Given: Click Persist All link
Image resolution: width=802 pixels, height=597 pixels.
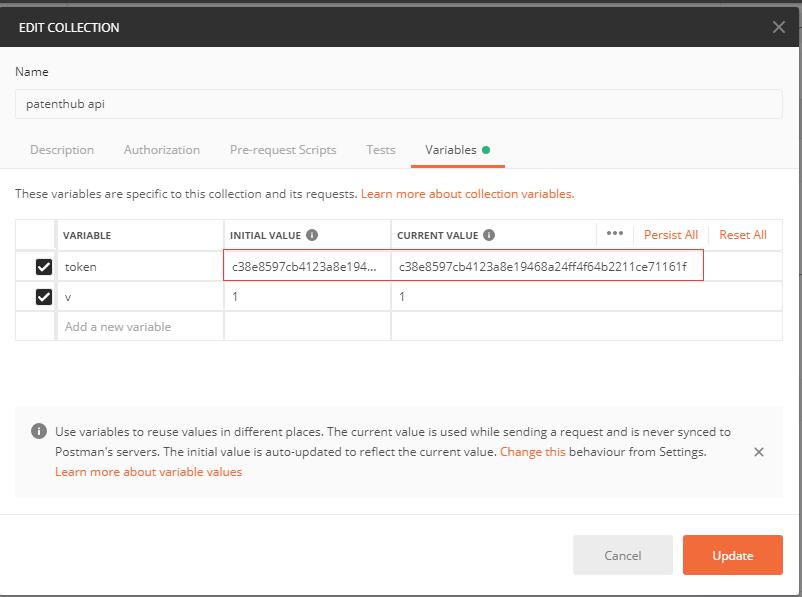Looking at the screenshot, I should click(x=670, y=235).
